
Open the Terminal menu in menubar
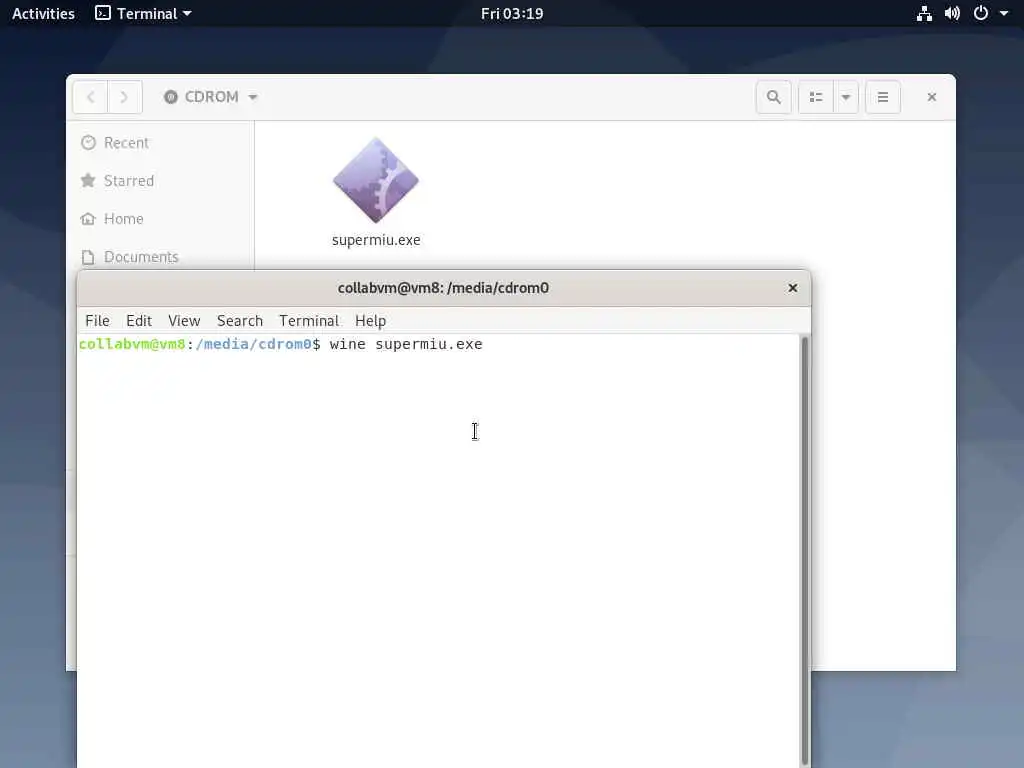309,321
